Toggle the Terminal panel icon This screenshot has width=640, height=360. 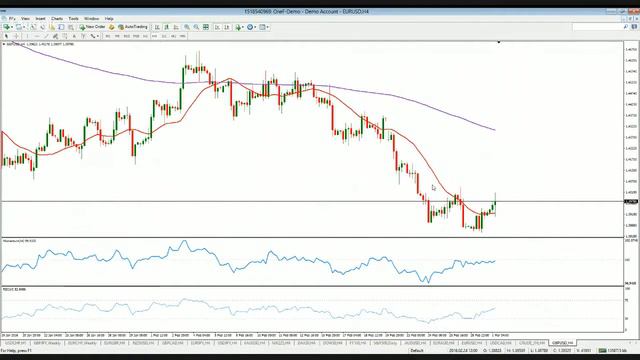61,27
